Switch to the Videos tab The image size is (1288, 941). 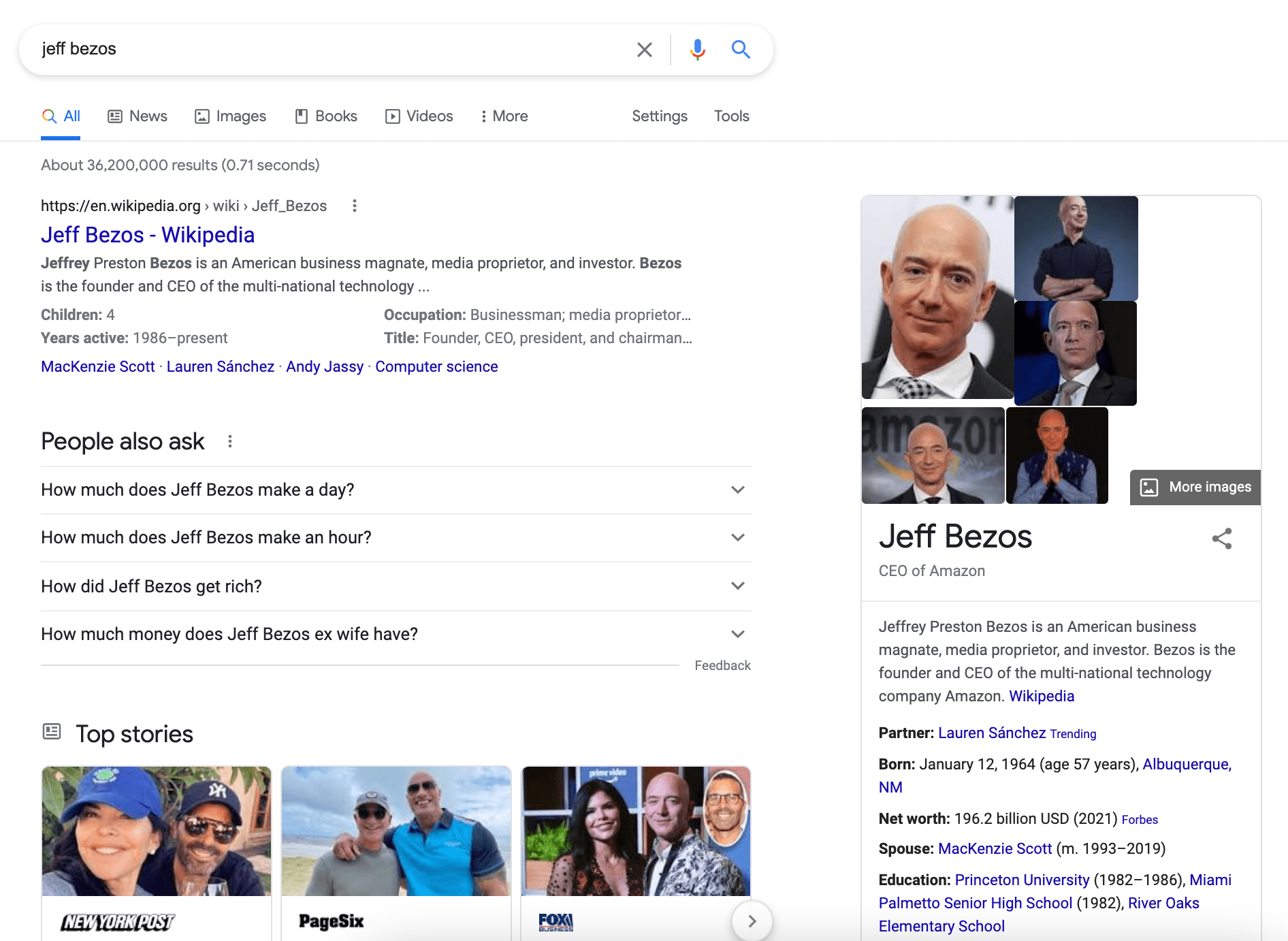point(419,116)
